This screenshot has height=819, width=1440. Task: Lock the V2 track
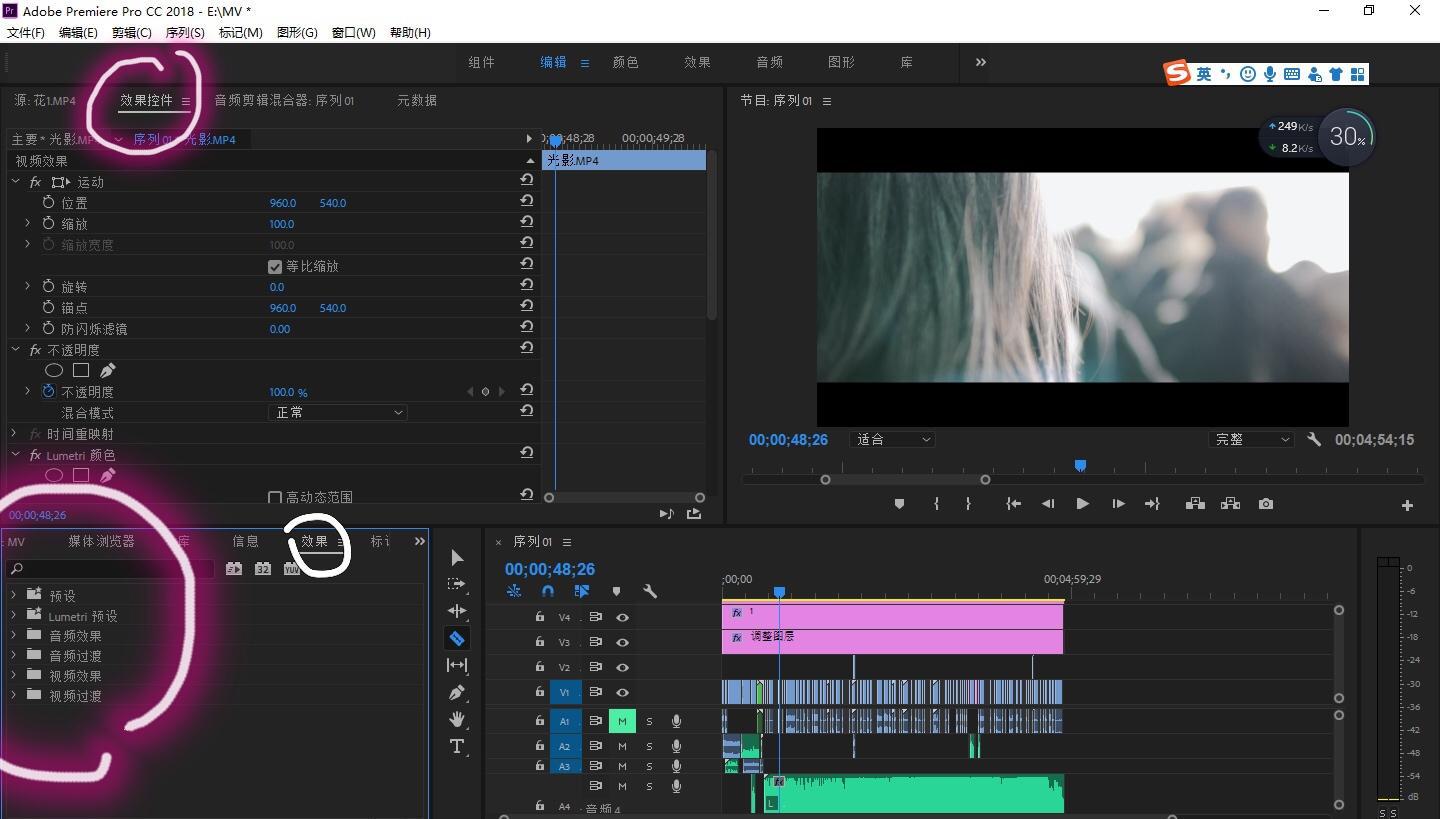[x=539, y=667]
